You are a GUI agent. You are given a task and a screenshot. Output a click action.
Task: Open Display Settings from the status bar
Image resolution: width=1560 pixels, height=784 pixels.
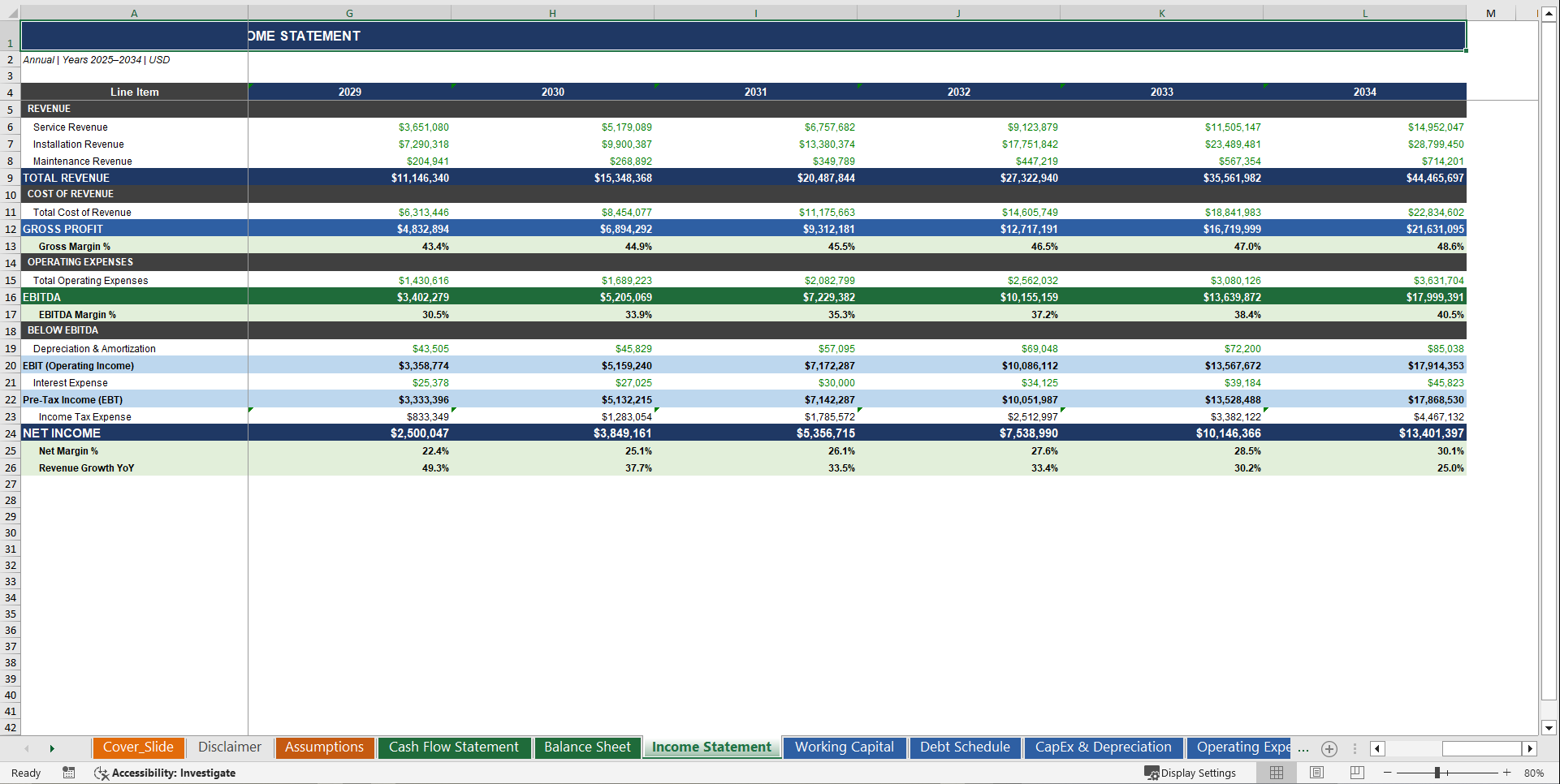(1191, 773)
